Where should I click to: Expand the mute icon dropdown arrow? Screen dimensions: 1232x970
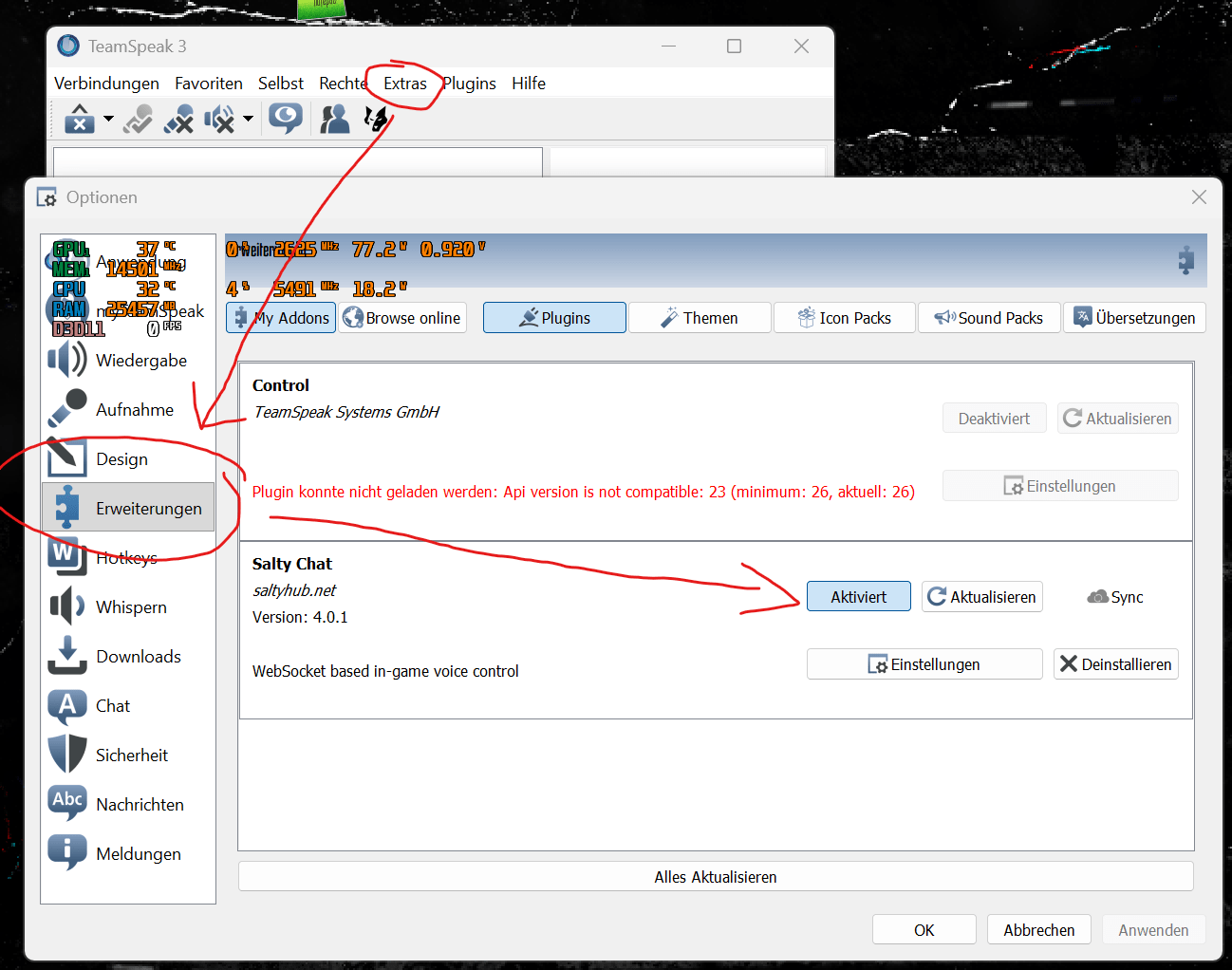[x=248, y=119]
